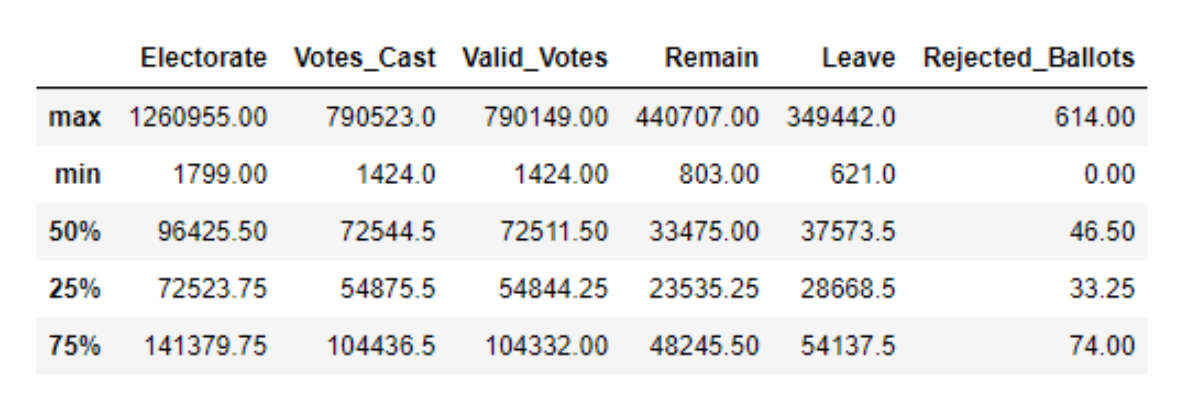This screenshot has height=406, width=1188.
Task: Click the Votes_Cast column header
Action: click(364, 58)
